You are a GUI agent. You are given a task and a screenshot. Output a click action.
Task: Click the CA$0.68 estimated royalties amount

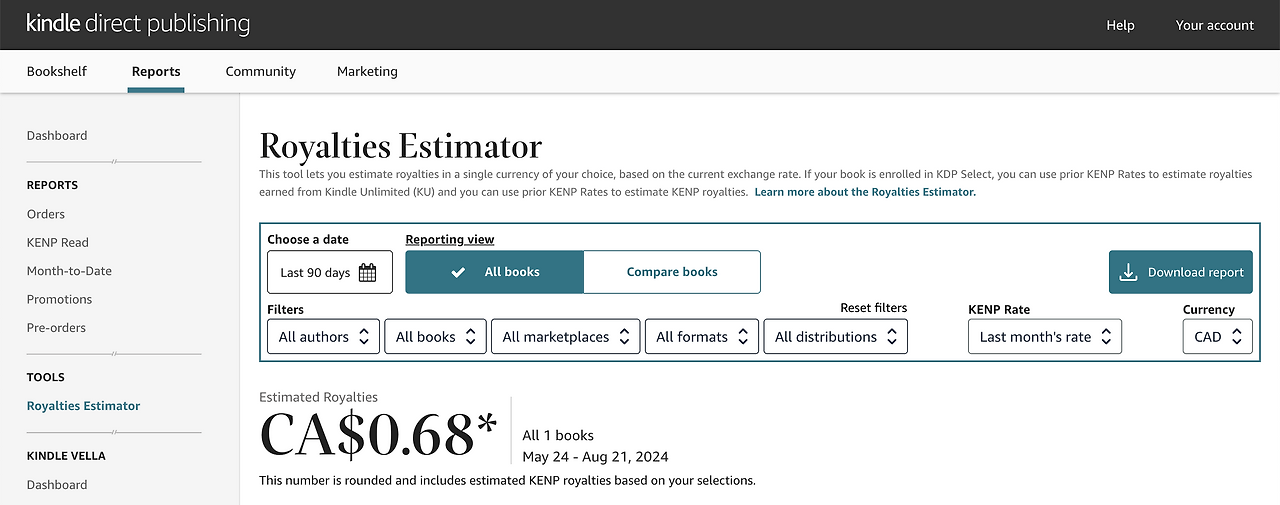click(x=378, y=436)
